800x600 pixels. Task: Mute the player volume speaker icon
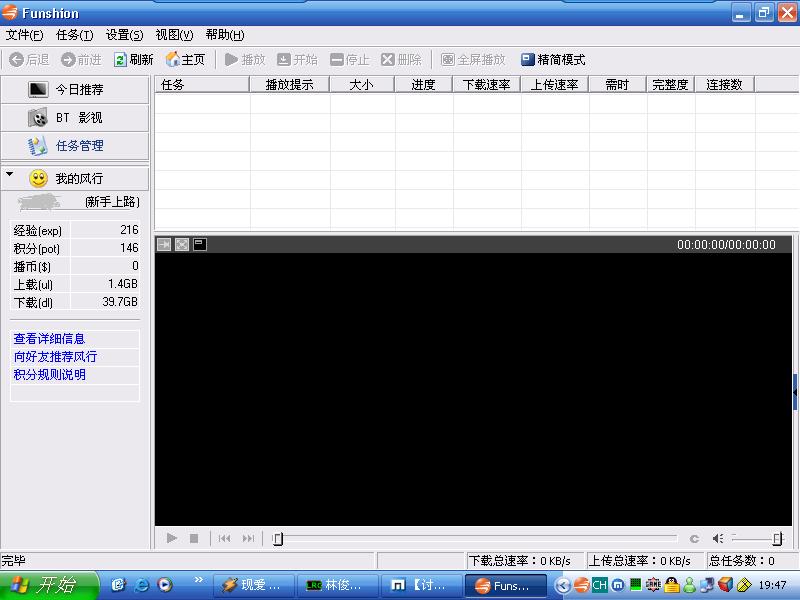tap(718, 538)
